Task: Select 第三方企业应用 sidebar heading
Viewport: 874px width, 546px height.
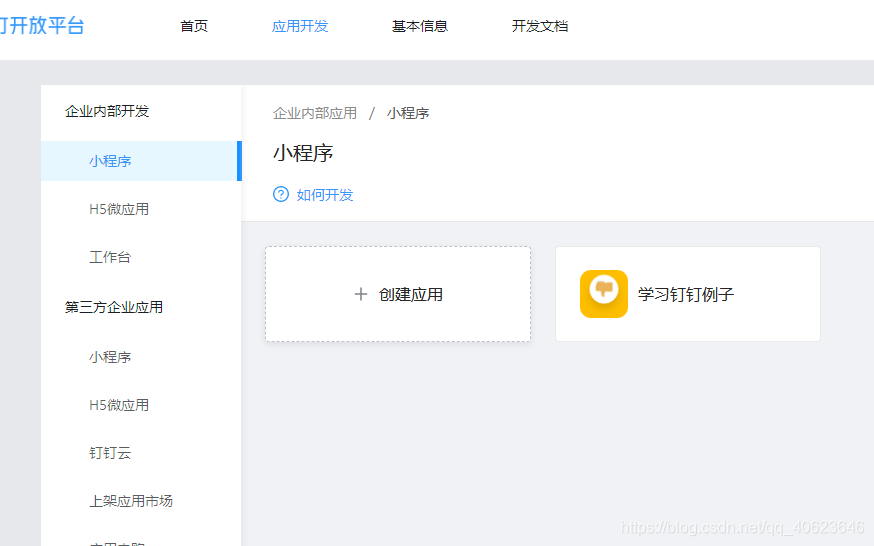Action: (114, 307)
